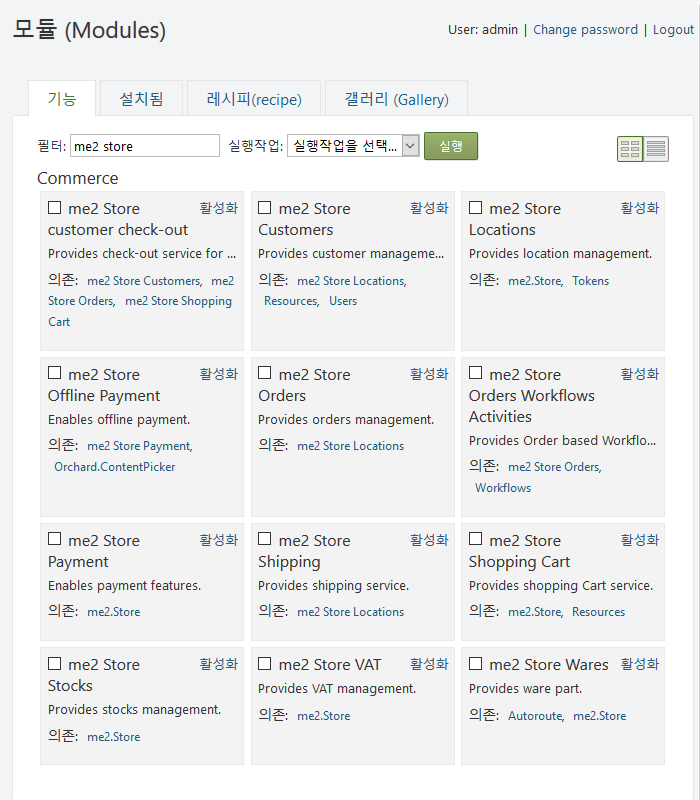This screenshot has height=800, width=700.
Task: Click Workflows dependency link
Action: [x=503, y=488]
